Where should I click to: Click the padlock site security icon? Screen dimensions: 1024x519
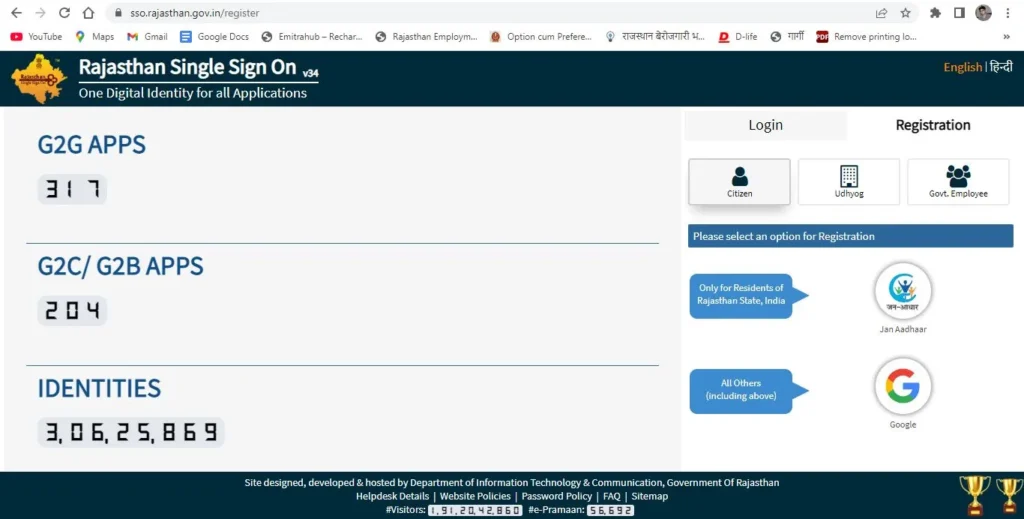[x=118, y=13]
